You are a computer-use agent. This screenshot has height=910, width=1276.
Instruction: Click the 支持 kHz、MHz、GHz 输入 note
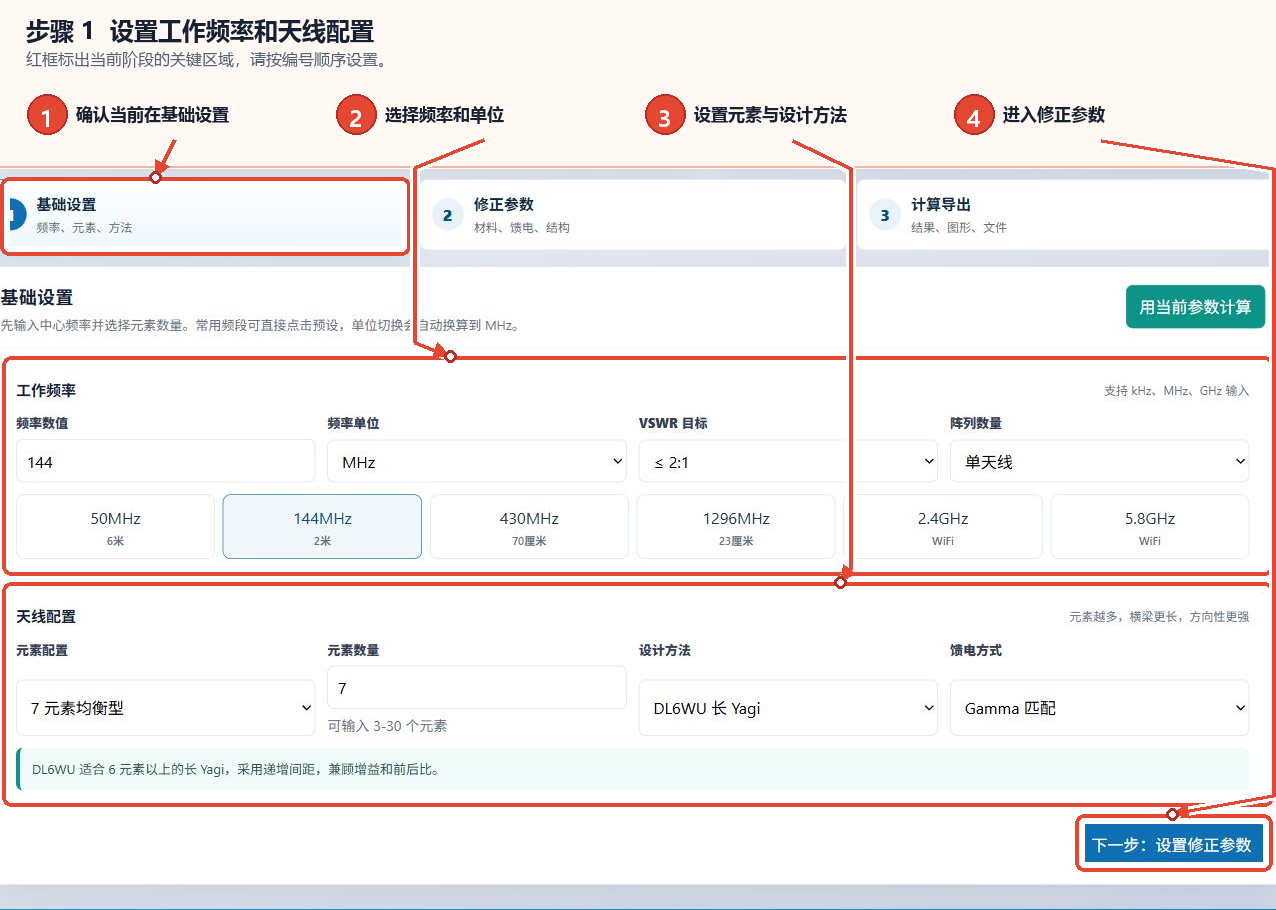click(x=1176, y=391)
